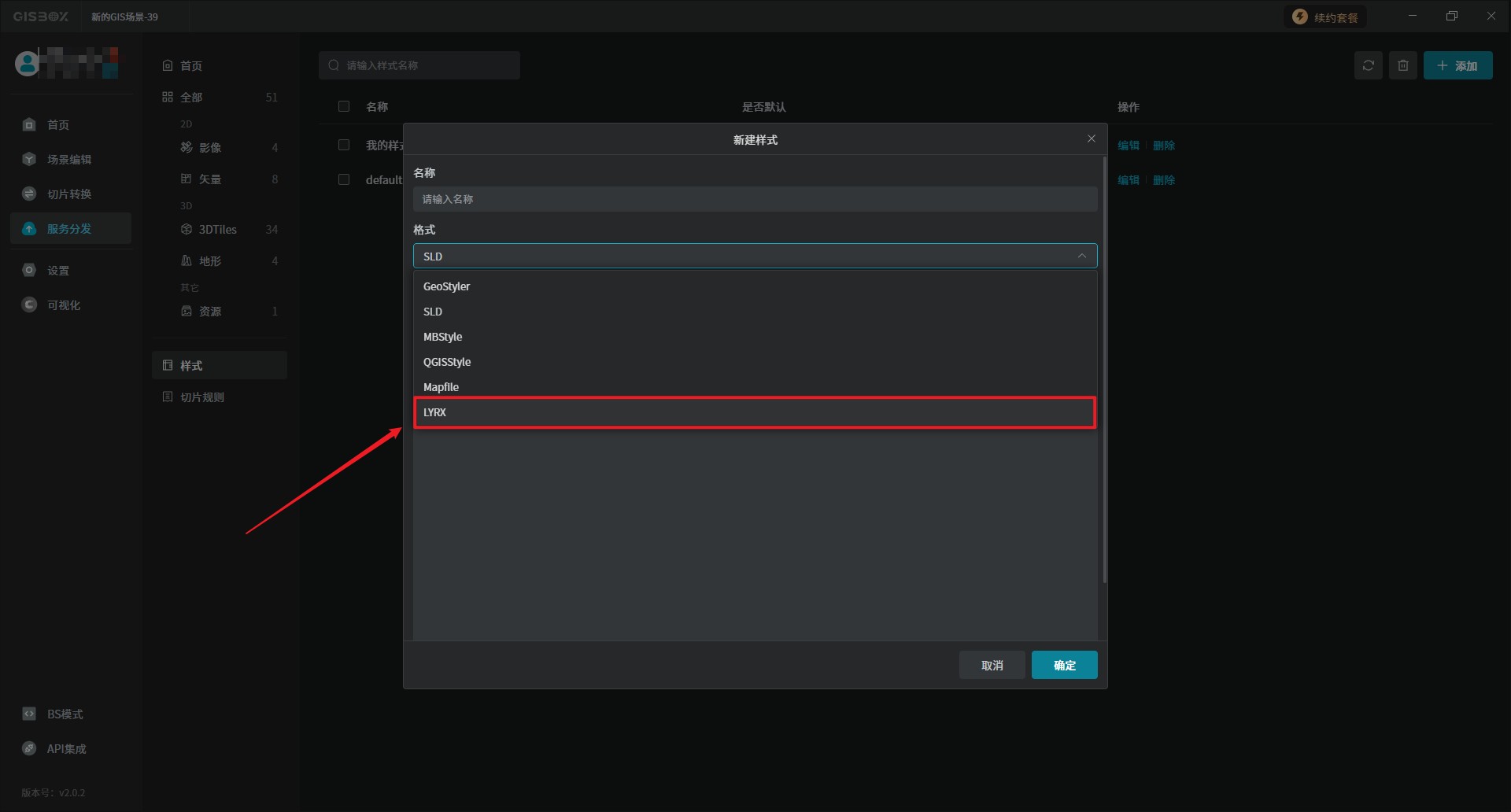This screenshot has width=1511, height=812.
Task: Select 3DTiles category in the list
Action: click(218, 230)
